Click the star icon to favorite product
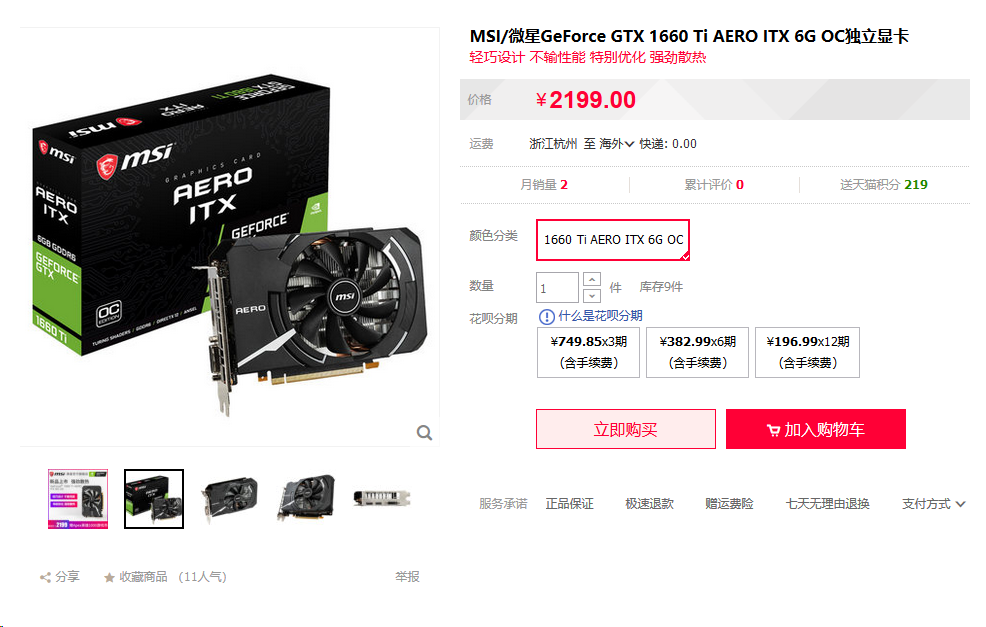This screenshot has height=627, width=986. point(109,577)
